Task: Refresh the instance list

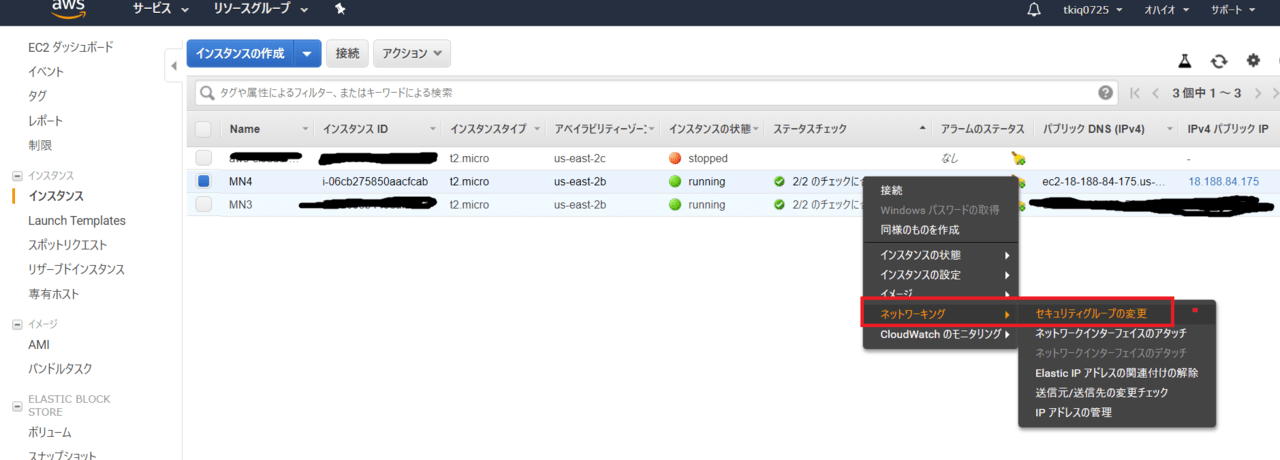Action: [1219, 61]
